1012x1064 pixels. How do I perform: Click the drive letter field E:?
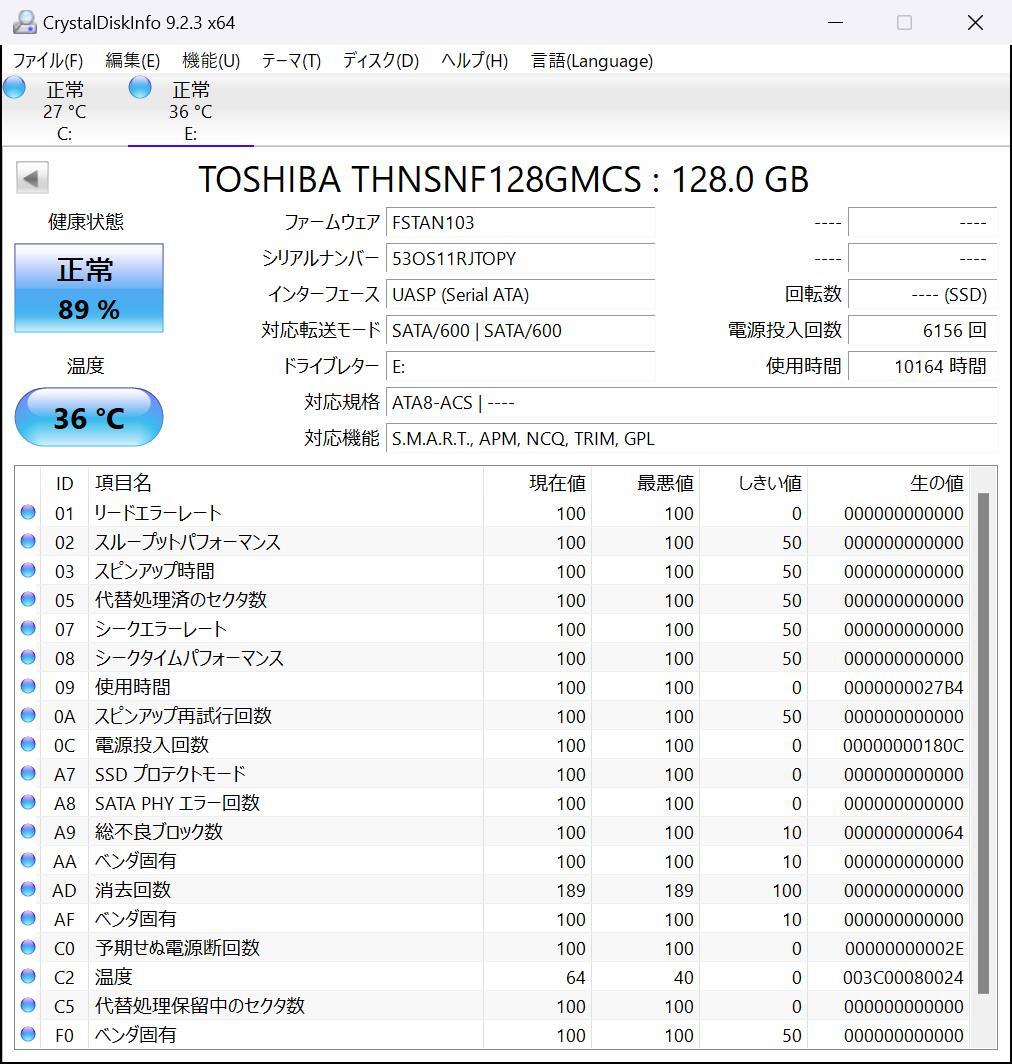[x=520, y=366]
